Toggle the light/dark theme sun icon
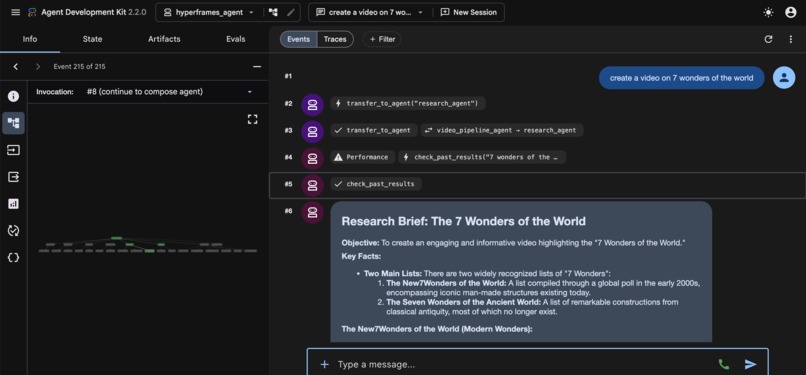 (768, 12)
